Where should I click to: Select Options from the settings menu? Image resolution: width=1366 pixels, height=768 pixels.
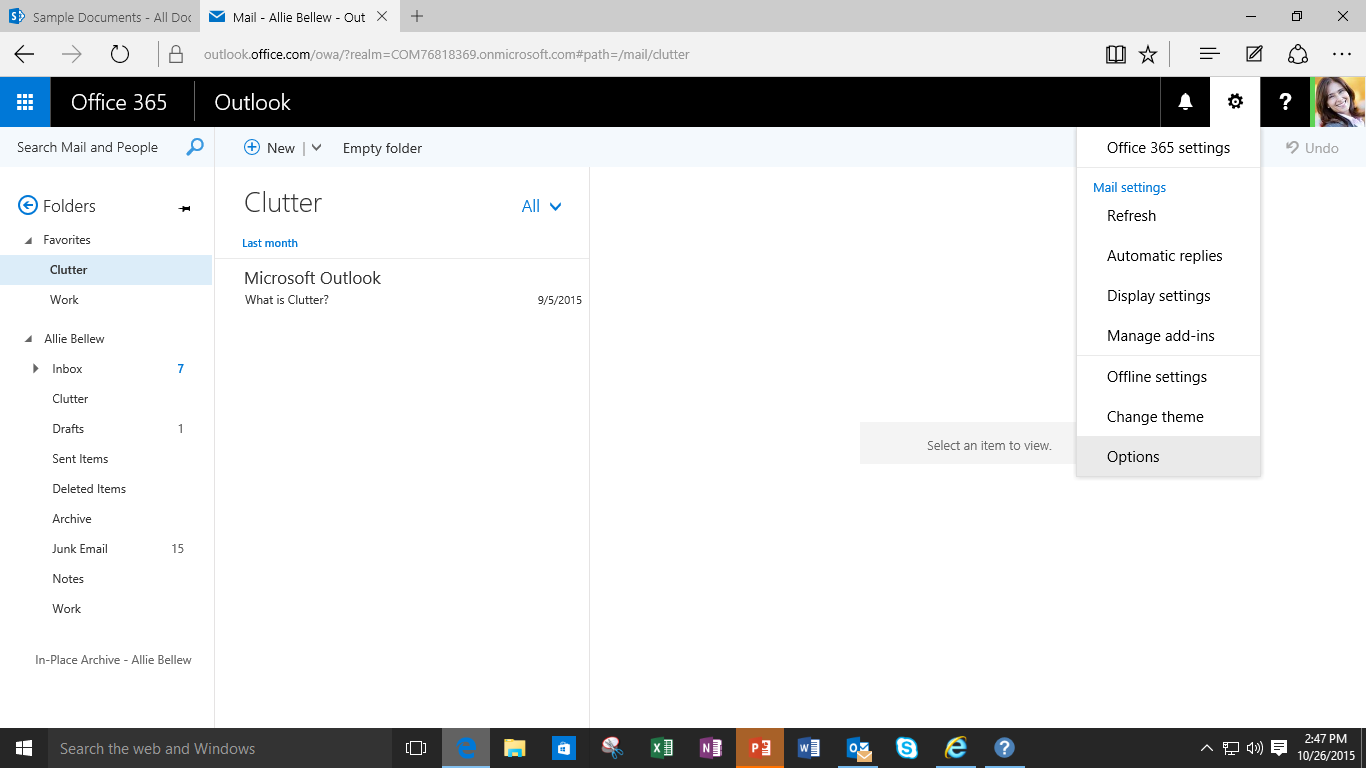(x=1133, y=456)
